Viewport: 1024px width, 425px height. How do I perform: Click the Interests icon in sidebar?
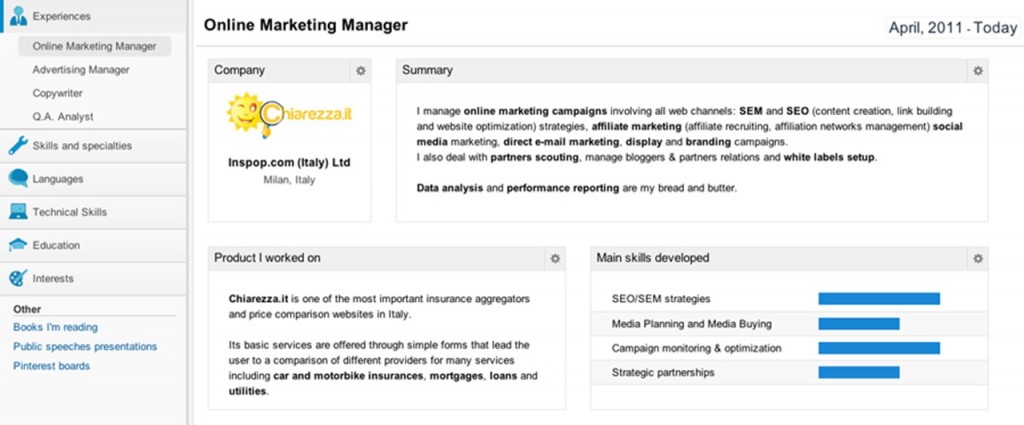(17, 278)
